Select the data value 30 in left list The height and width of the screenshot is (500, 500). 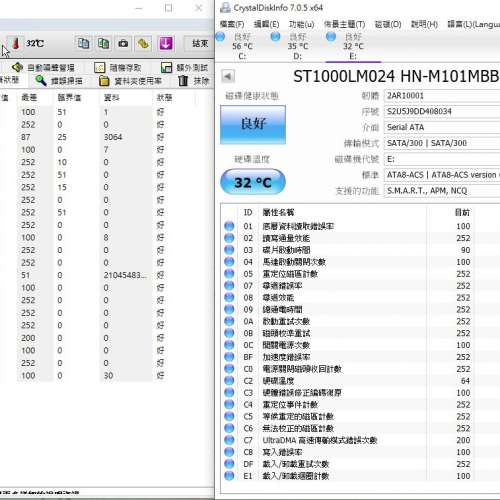[108, 376]
